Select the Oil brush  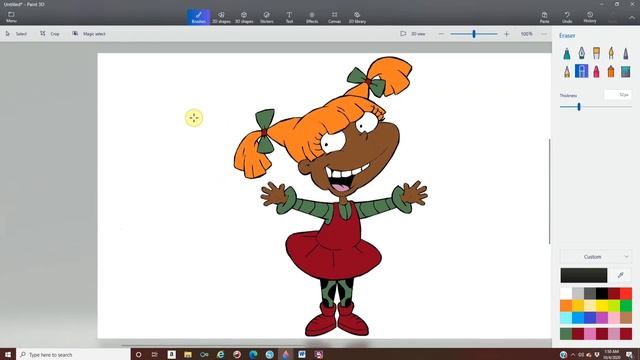[x=596, y=53]
